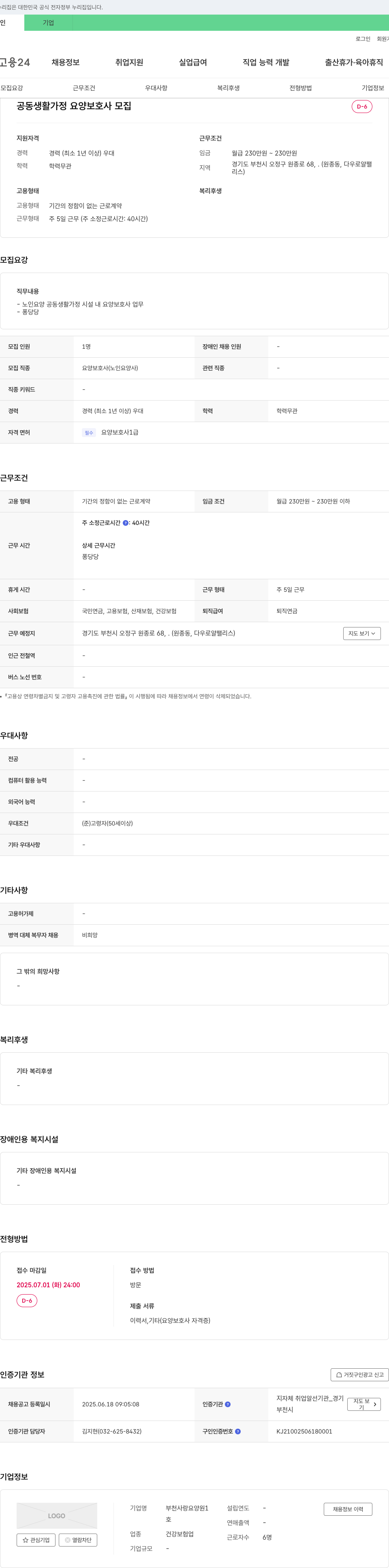Click 이력서,기타(요양보호사 자격증) documents text
389x1568 pixels.
(x=170, y=1320)
